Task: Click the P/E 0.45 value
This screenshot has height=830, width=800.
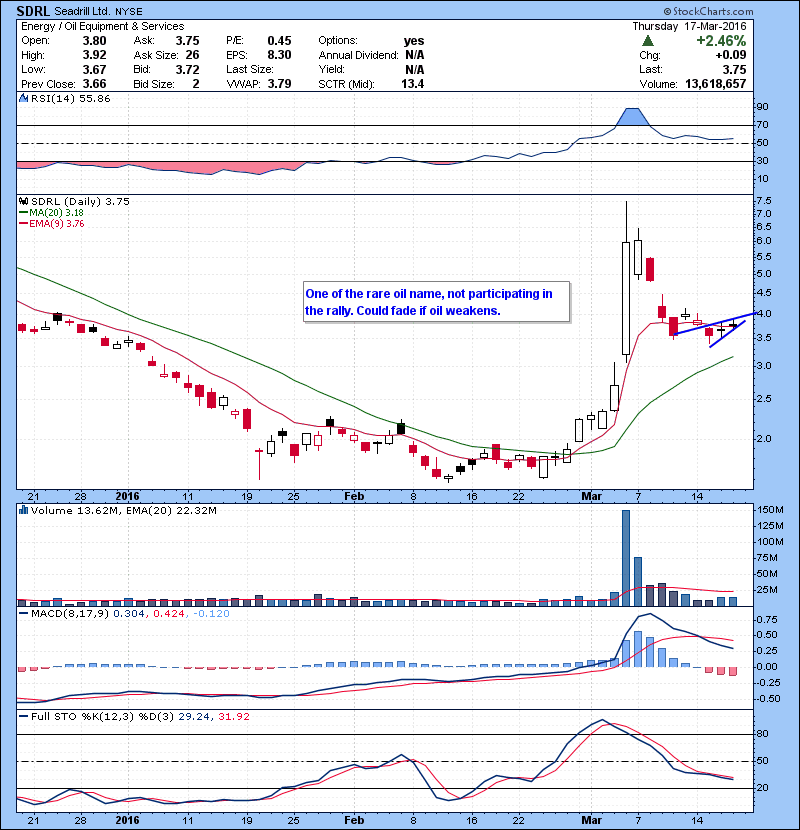Action: click(279, 41)
